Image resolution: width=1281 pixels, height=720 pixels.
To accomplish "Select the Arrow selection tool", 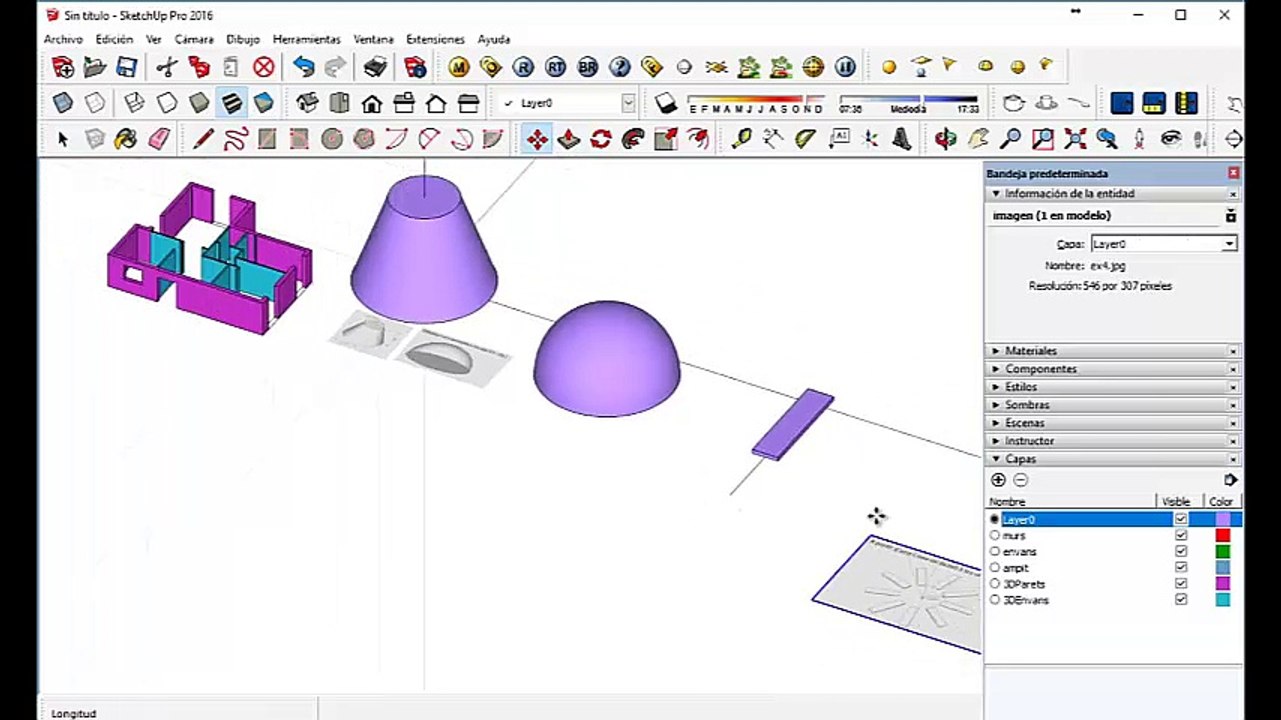I will pyautogui.click(x=62, y=139).
